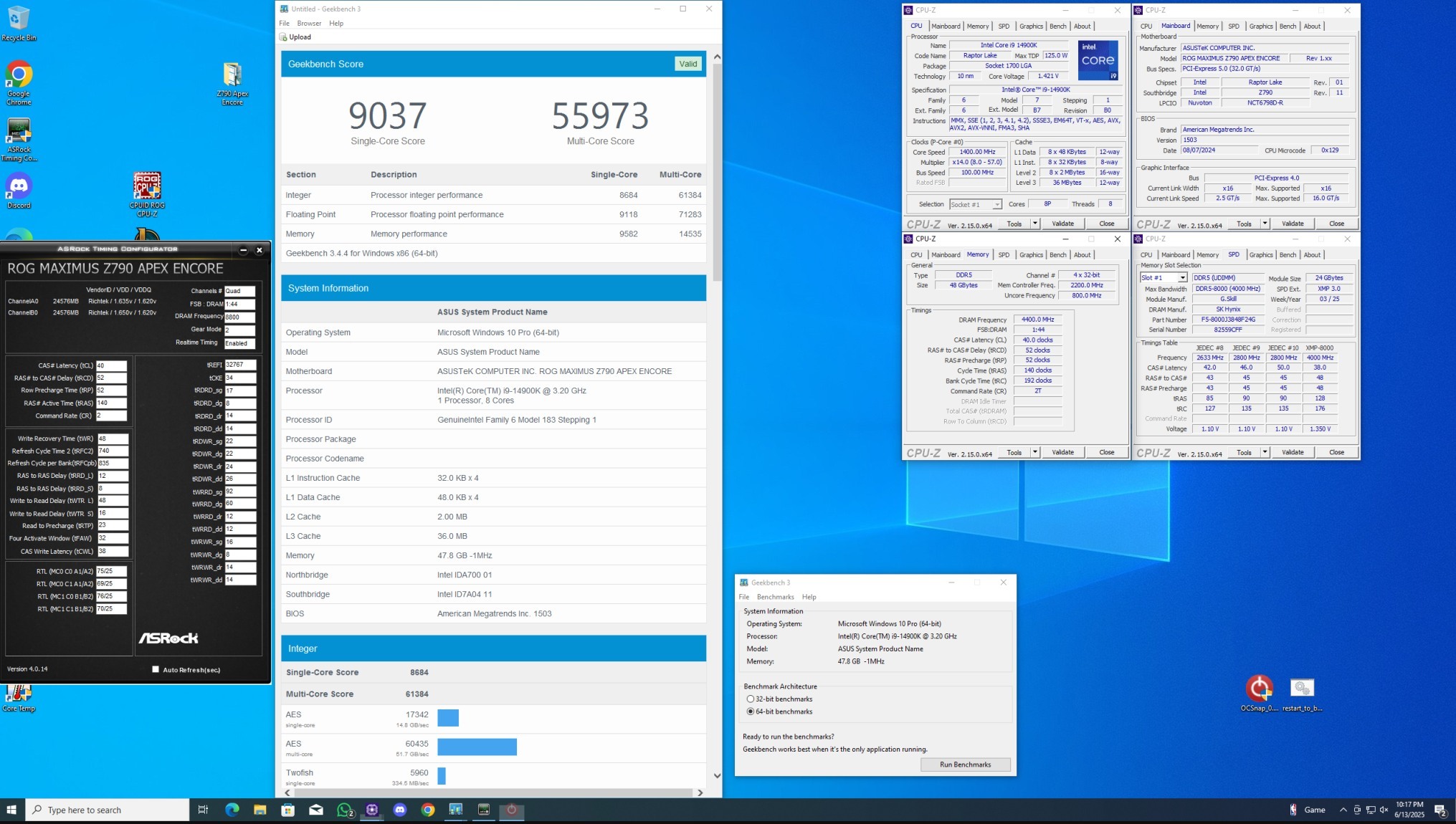Open Tools dropdown arrow in CPU-Z SPD window
This screenshot has width=1456, height=824.
[x=1265, y=452]
